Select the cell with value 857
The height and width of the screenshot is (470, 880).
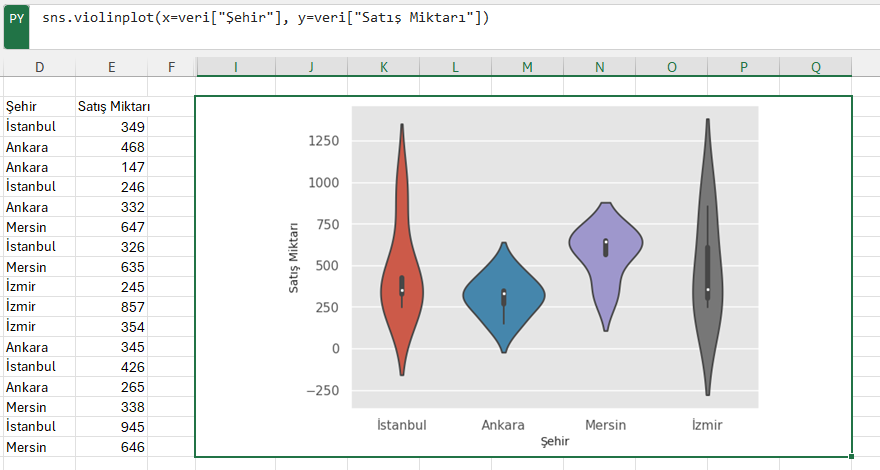click(x=111, y=307)
